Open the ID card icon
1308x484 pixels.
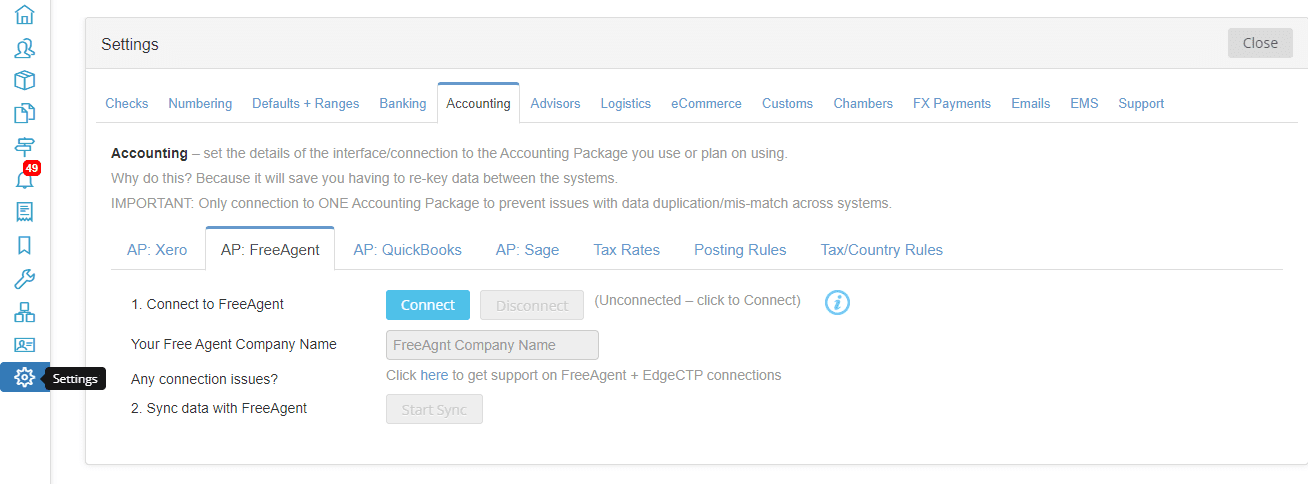pos(24,344)
